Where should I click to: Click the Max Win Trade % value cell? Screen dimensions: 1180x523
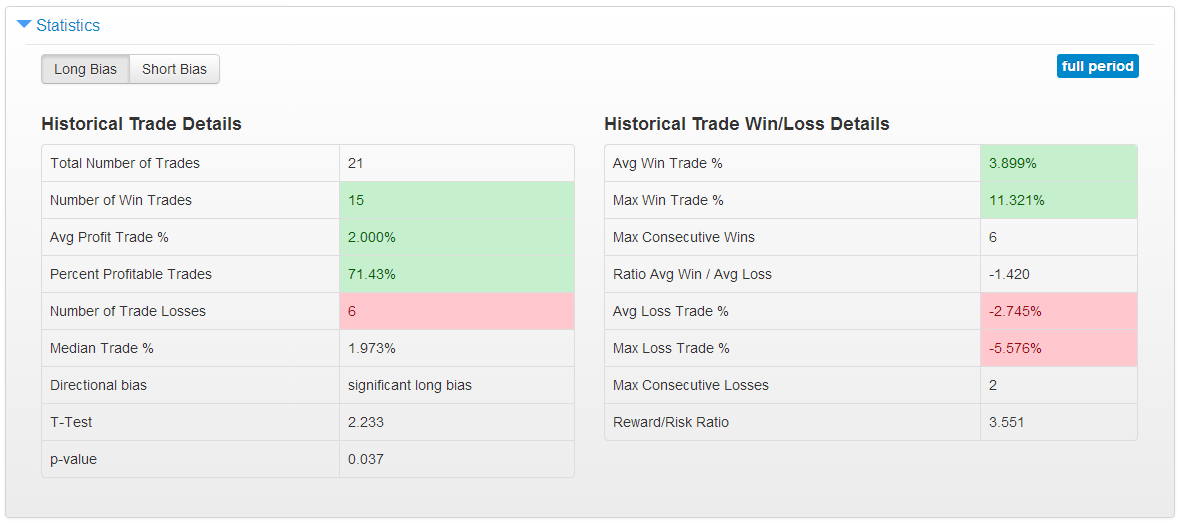click(x=1058, y=200)
